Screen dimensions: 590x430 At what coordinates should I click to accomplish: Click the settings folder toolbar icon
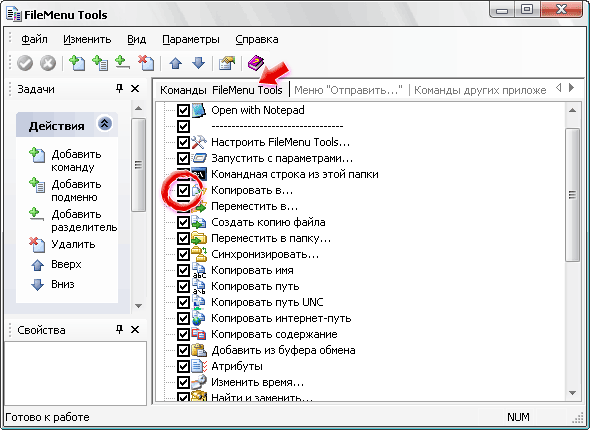click(227, 63)
